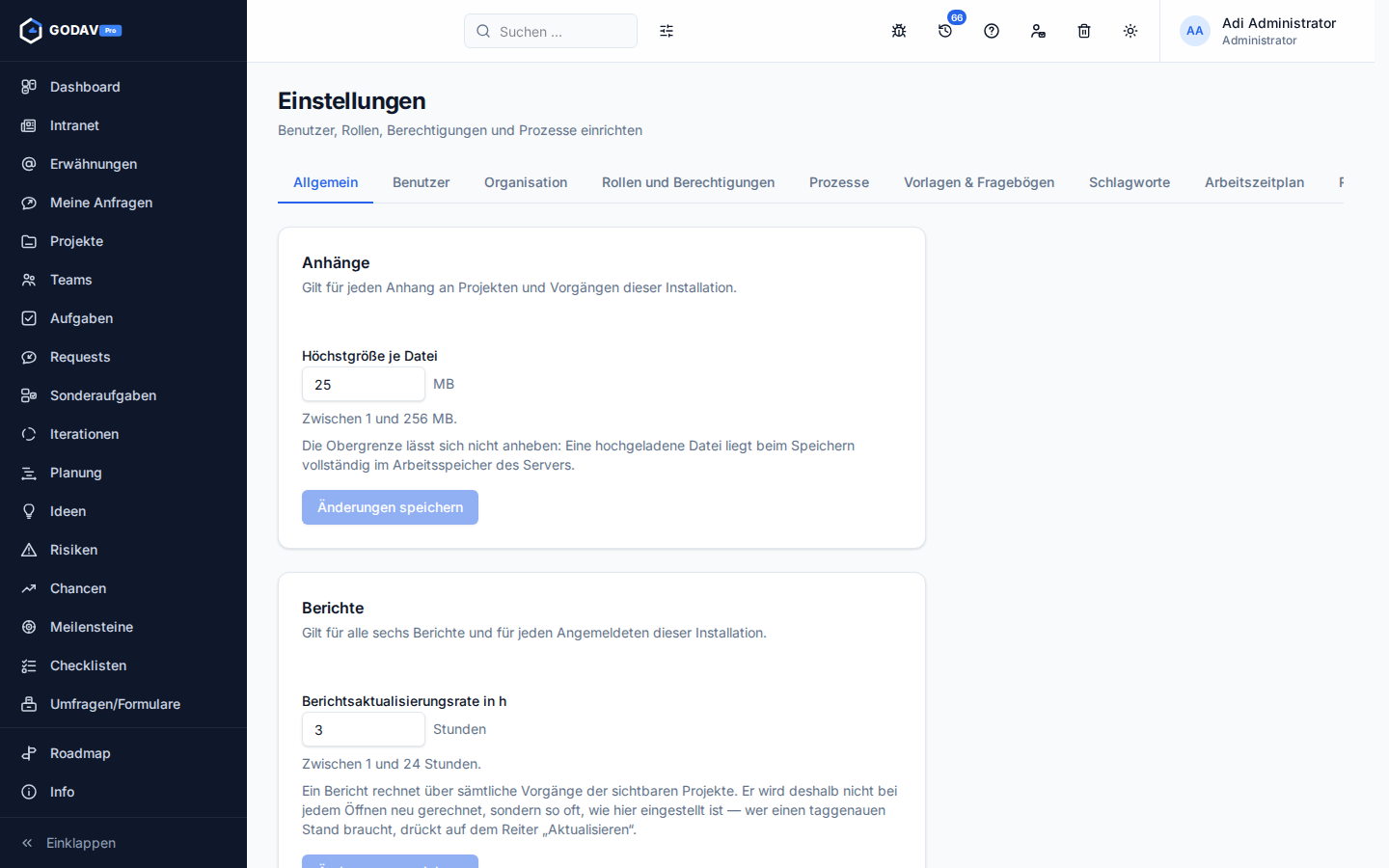1389x868 pixels.
Task: Open the Arbeitszeitplan tab
Action: tap(1254, 182)
